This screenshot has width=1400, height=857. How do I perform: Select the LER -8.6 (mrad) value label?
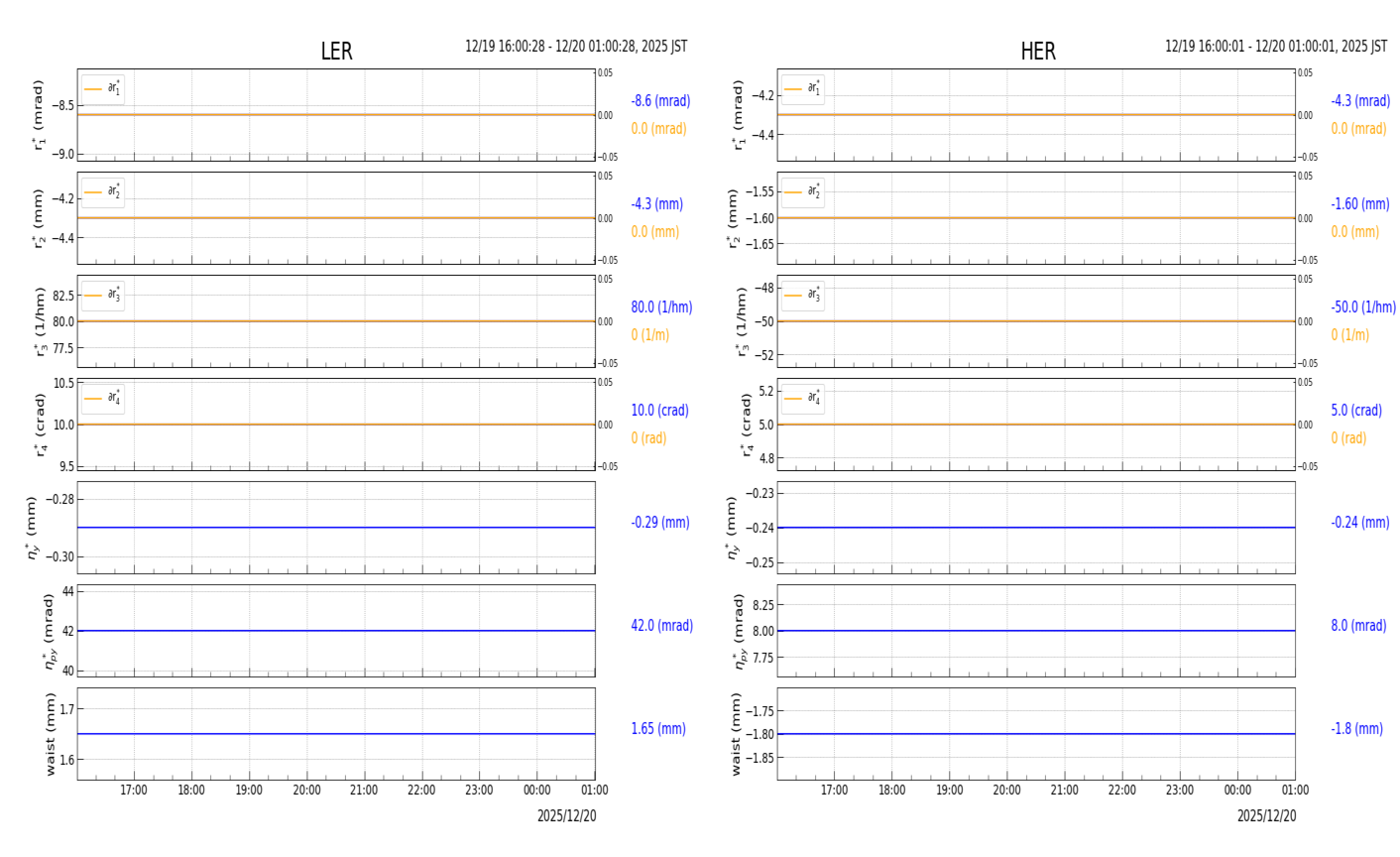[x=660, y=101]
